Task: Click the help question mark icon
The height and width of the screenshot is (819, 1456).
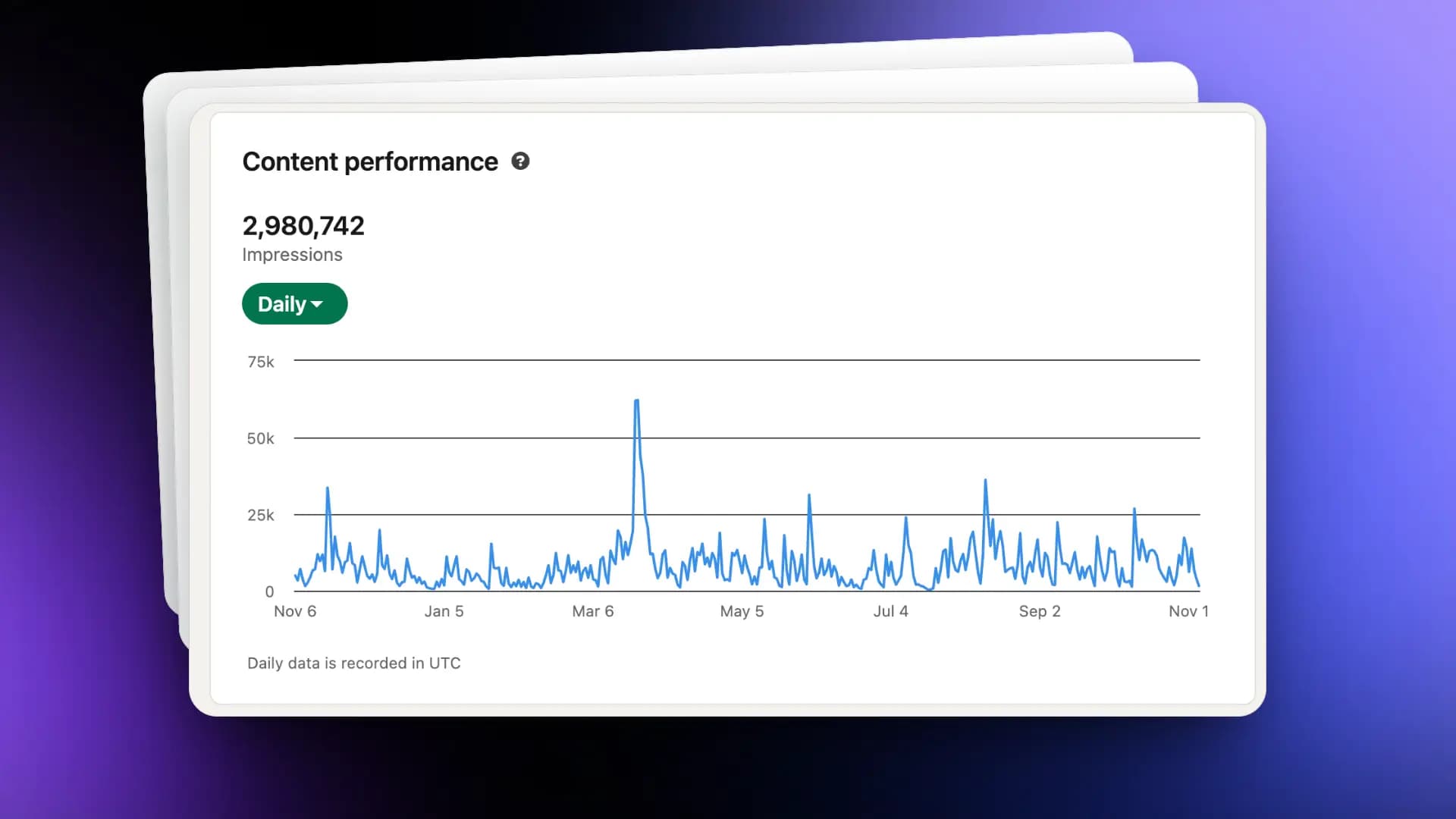Action: pyautogui.click(x=520, y=161)
